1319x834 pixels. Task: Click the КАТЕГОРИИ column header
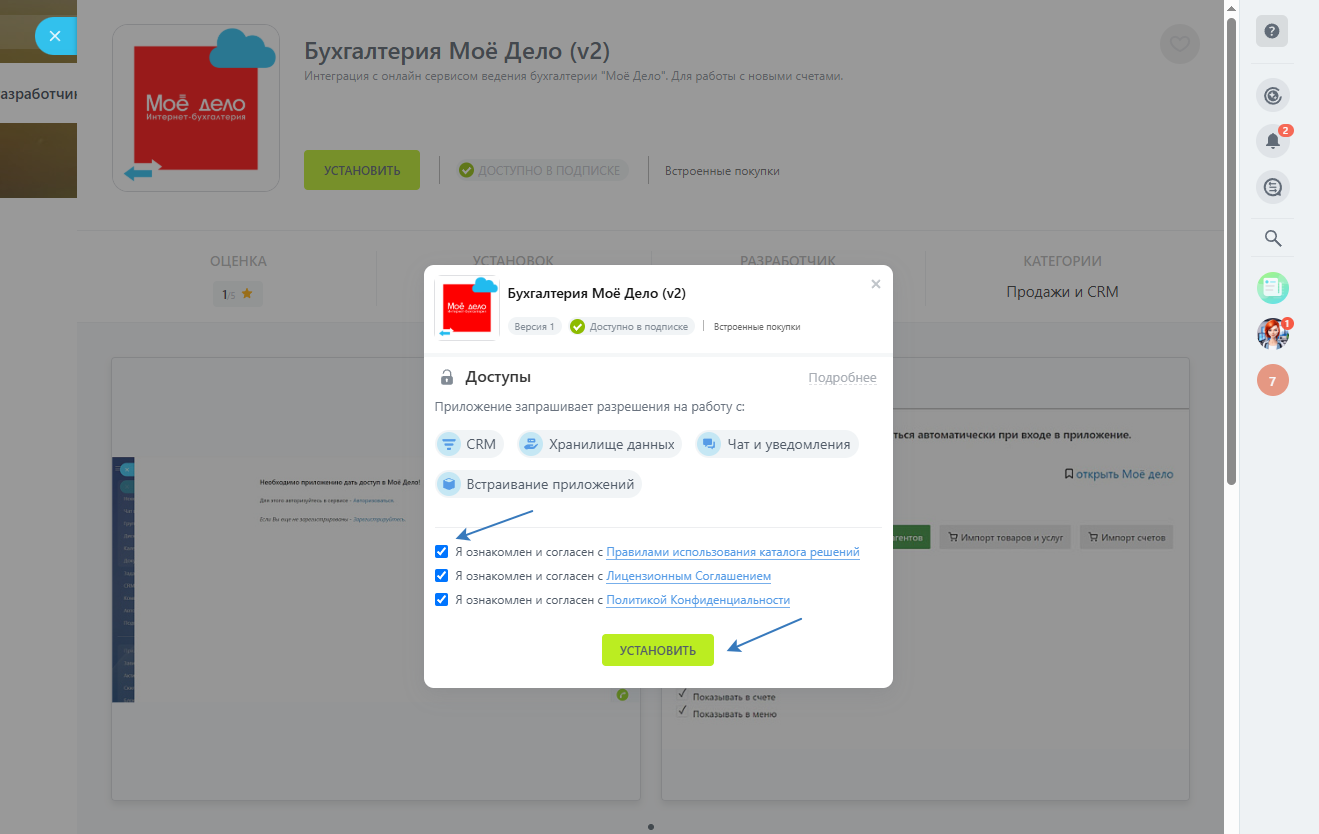(x=1062, y=261)
